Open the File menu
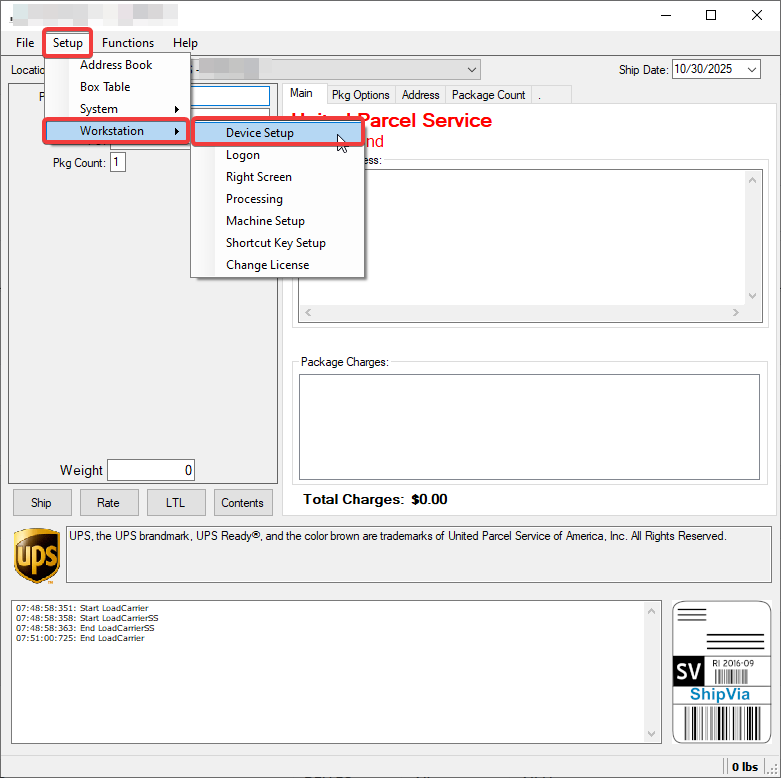The height and width of the screenshot is (778, 781). tap(25, 43)
